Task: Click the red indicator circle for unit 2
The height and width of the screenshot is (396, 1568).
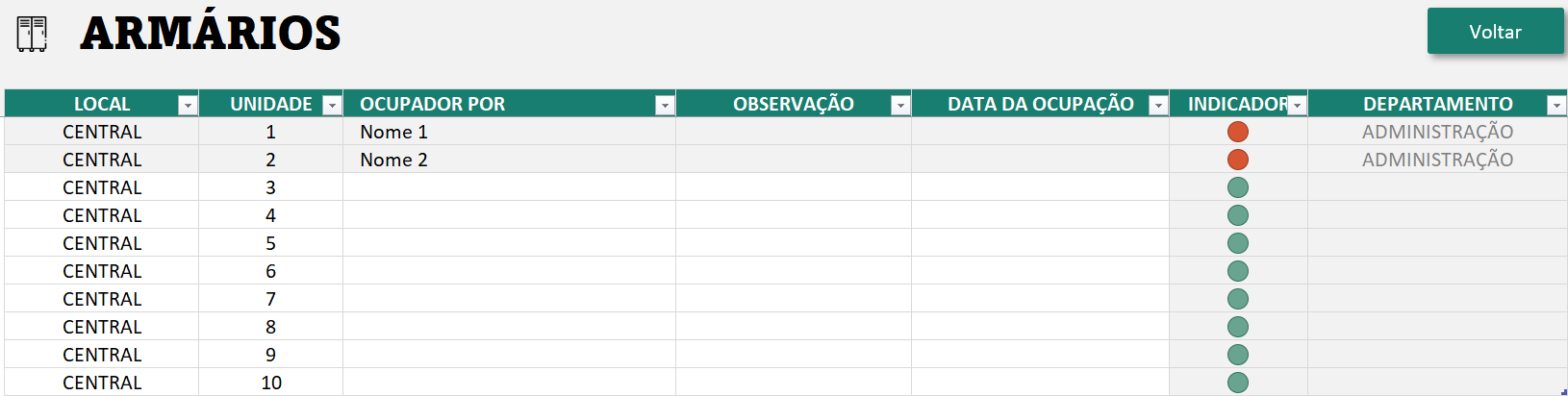Action: click(x=1238, y=160)
